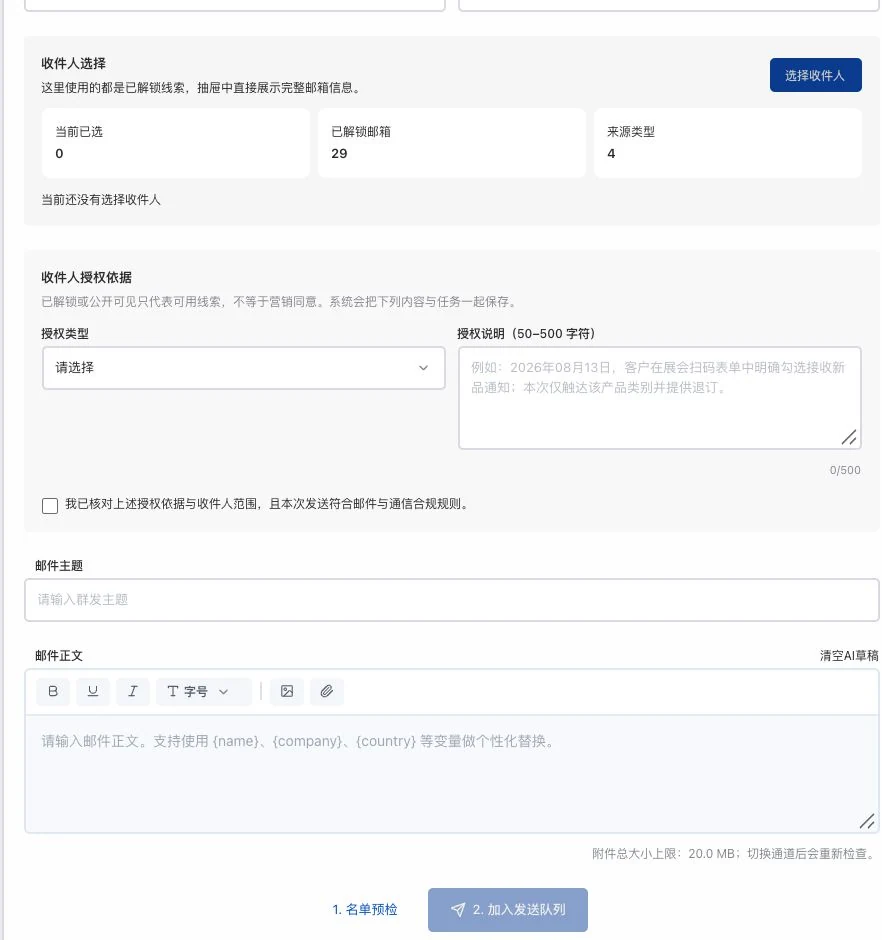Screen dimensions: 882x940
Task: Open the 字号 font size dropdown
Action: point(204,691)
